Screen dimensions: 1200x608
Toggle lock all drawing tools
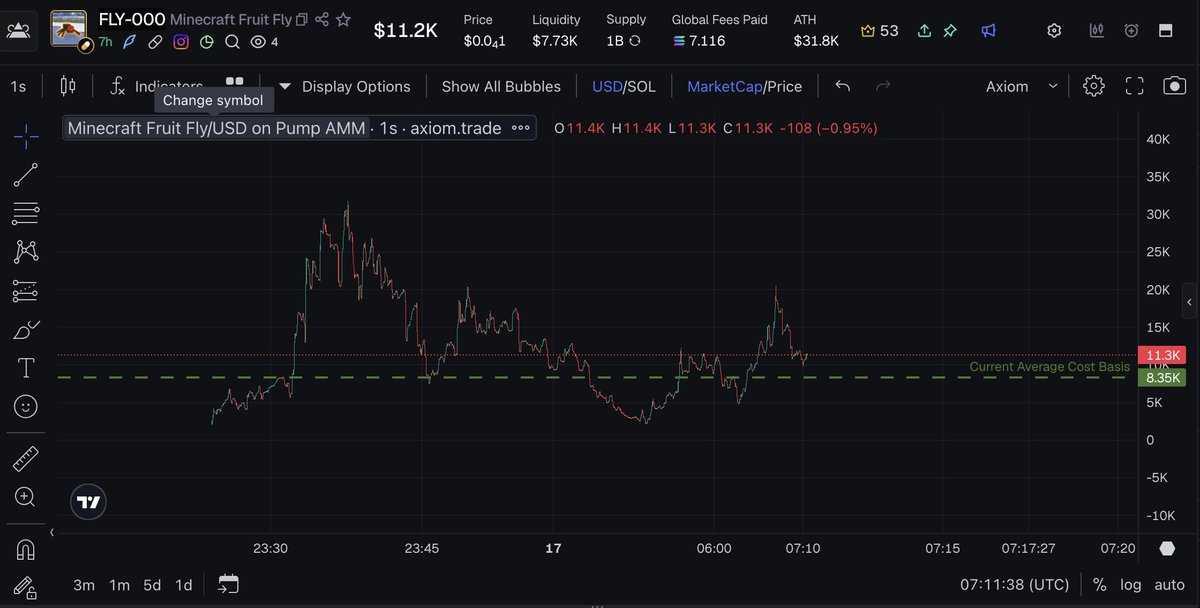26,588
